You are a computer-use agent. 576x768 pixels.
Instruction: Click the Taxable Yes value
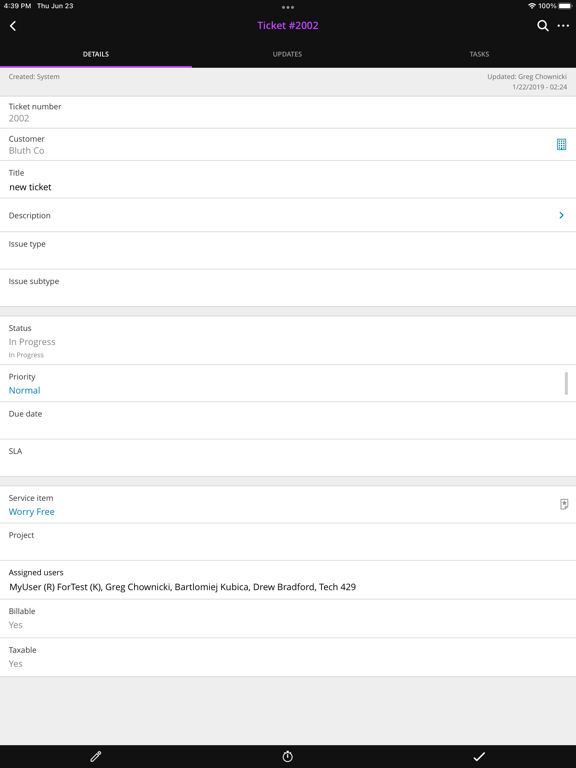pyautogui.click(x=15, y=664)
